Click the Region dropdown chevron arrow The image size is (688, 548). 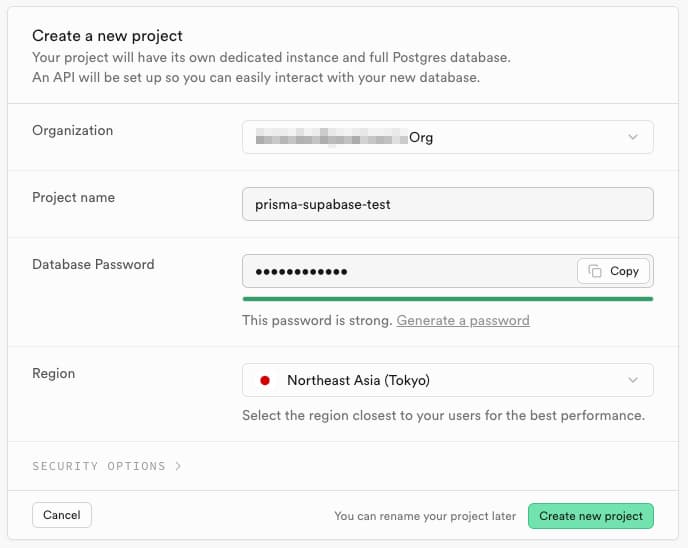(632, 380)
